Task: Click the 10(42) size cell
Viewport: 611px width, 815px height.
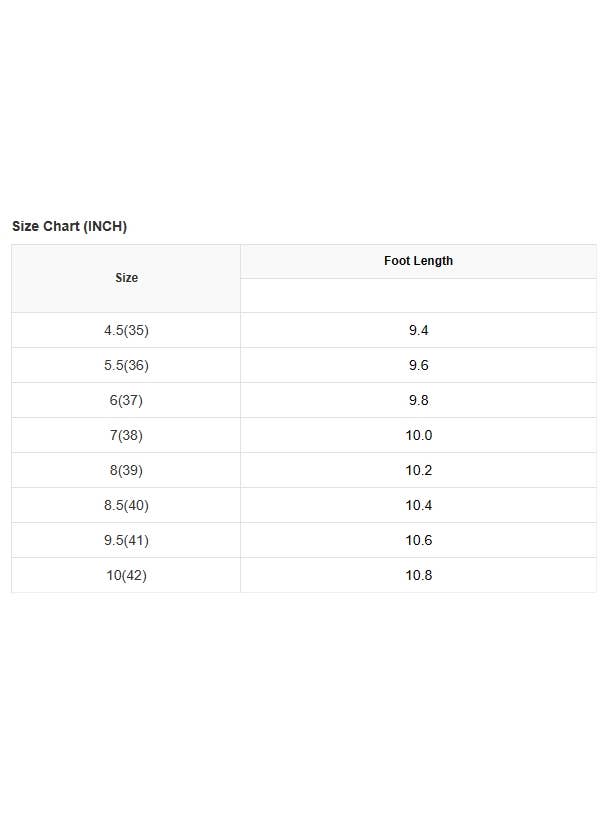Action: tap(126, 575)
